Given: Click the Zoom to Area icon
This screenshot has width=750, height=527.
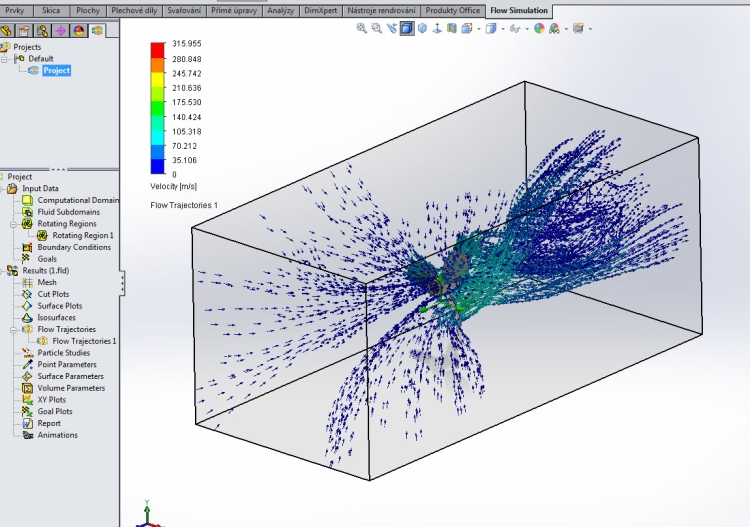Looking at the screenshot, I should 376,29.
